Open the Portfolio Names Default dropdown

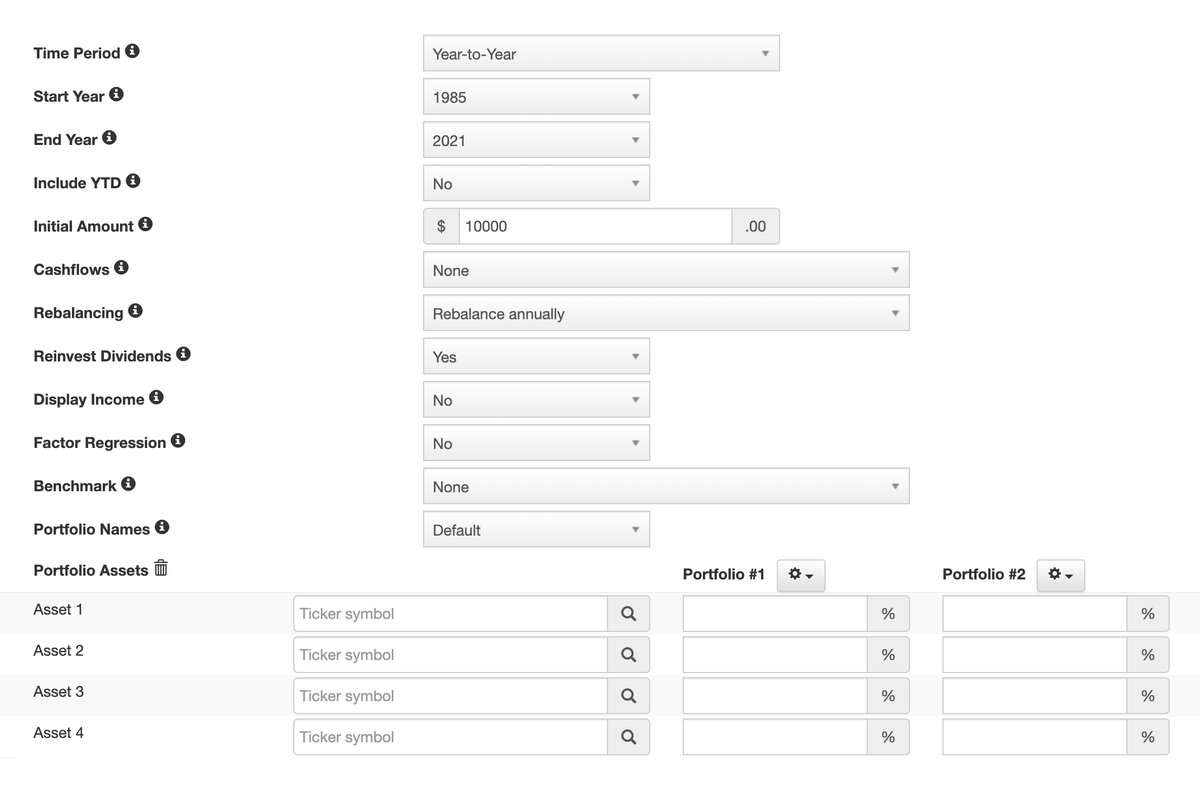pyautogui.click(x=536, y=530)
